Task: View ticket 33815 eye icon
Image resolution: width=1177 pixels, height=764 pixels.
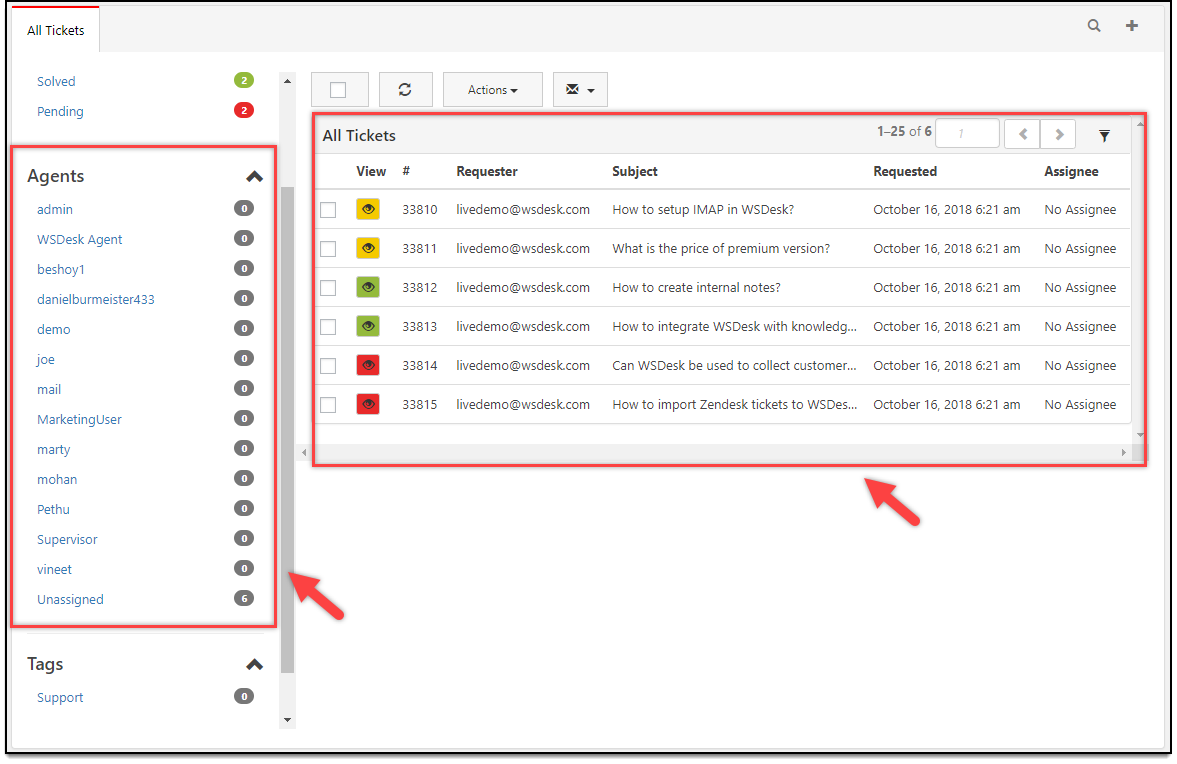Action: (x=368, y=405)
